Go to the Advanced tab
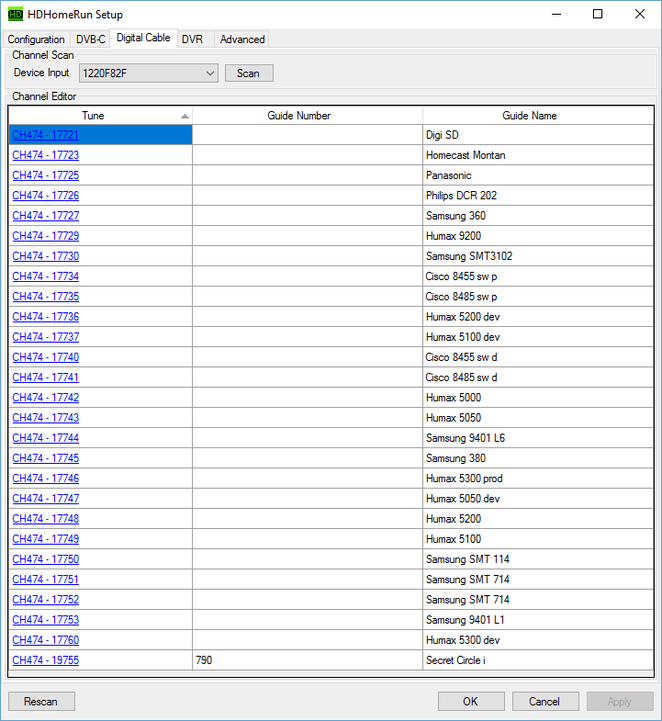The image size is (662, 721). [x=242, y=40]
